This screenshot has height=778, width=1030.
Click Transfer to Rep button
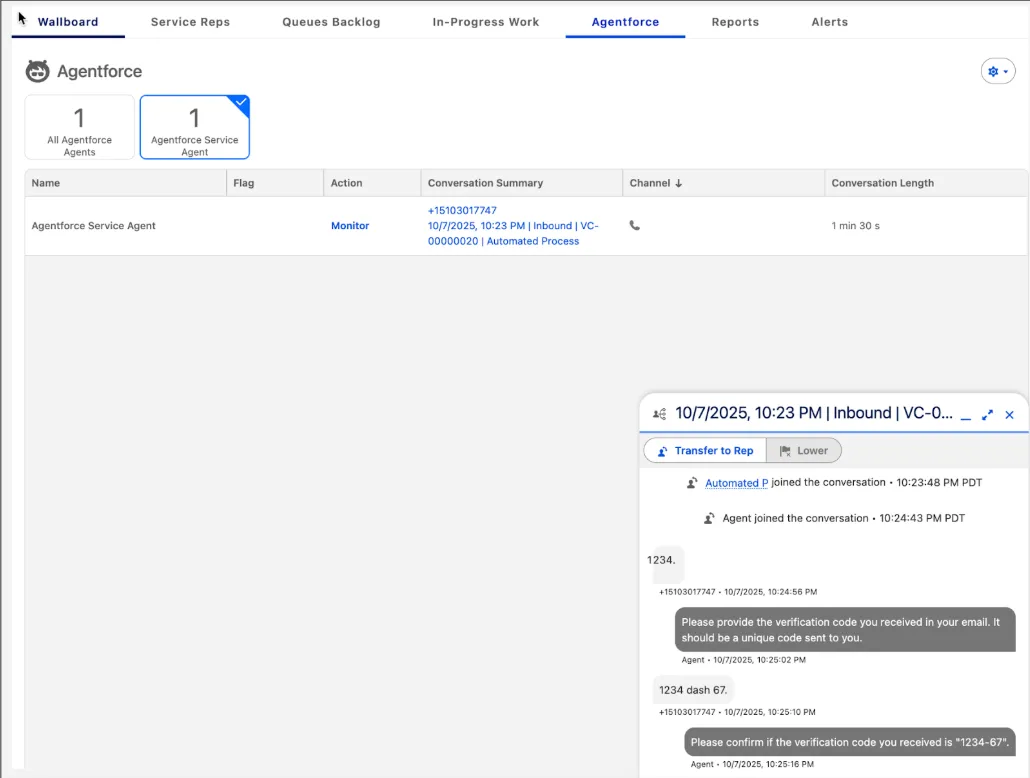click(x=704, y=451)
